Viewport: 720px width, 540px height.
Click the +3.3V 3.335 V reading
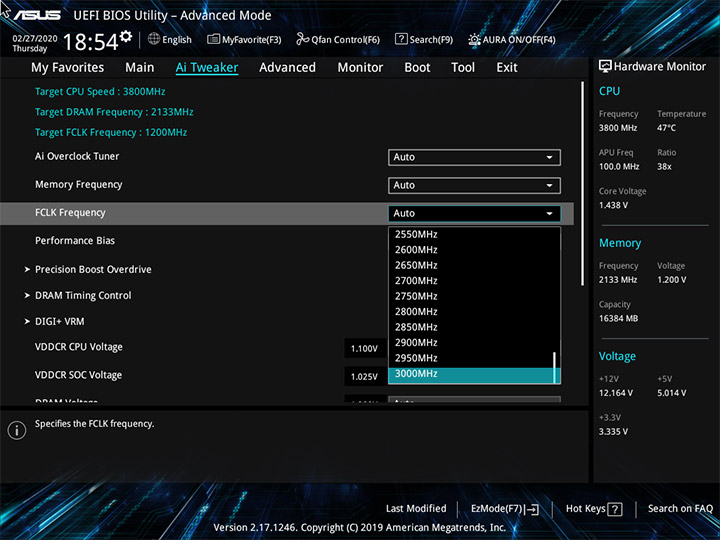coord(613,432)
